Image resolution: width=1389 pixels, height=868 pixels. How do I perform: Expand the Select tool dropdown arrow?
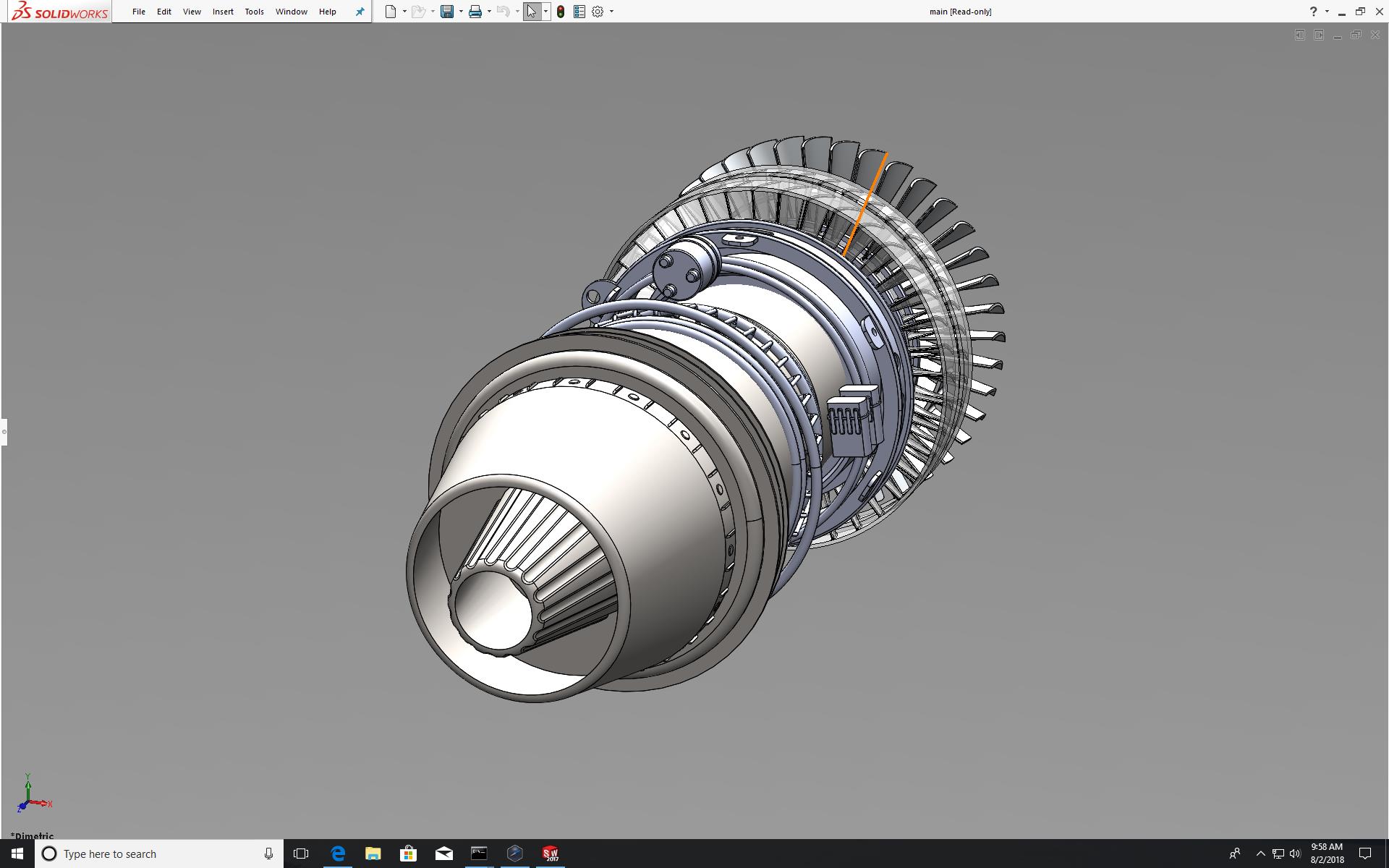(x=545, y=12)
